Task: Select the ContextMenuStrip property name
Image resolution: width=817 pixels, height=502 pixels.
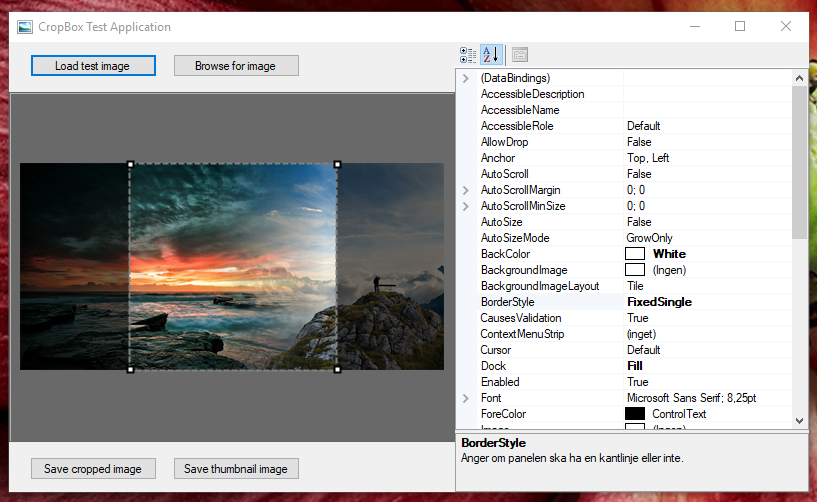Action: (x=522, y=334)
